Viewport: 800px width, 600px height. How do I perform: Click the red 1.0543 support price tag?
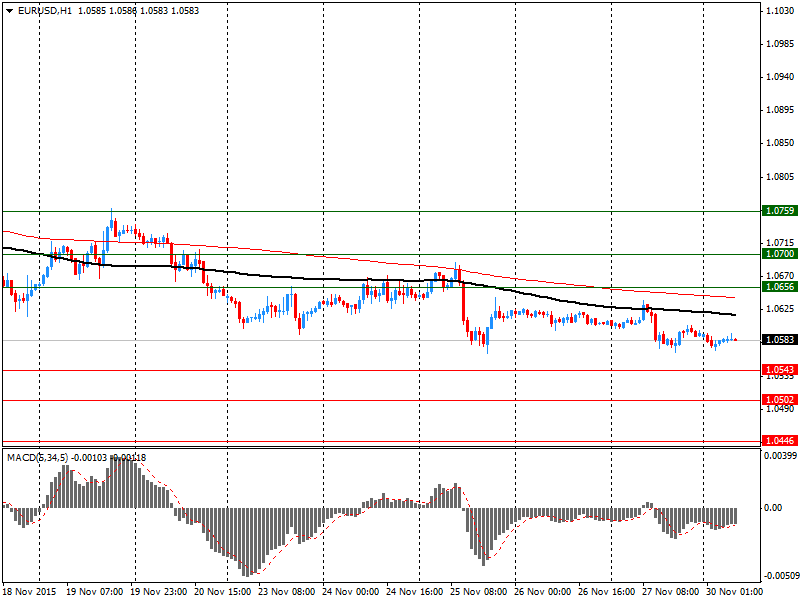click(780, 369)
